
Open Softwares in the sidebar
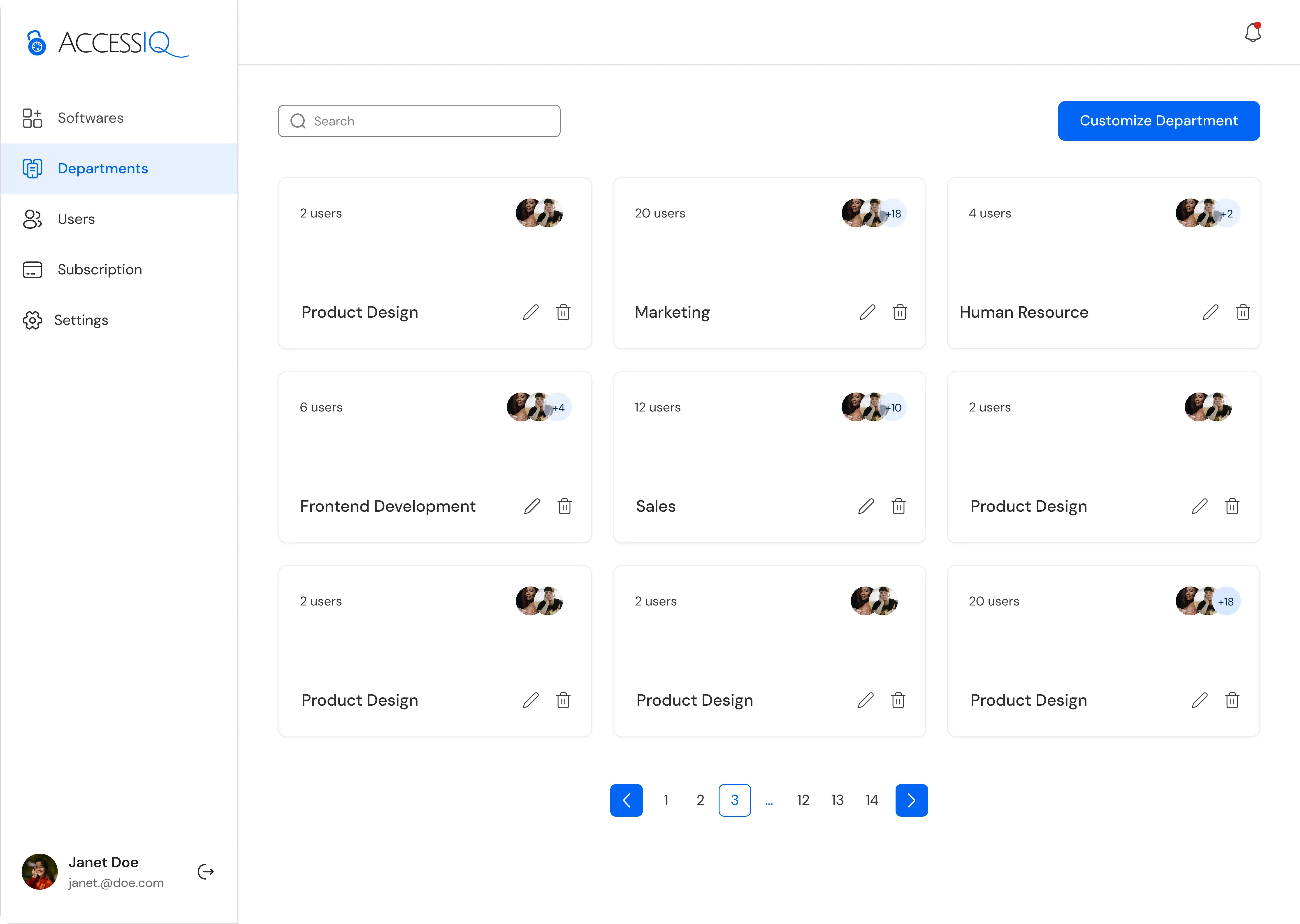[x=91, y=118]
